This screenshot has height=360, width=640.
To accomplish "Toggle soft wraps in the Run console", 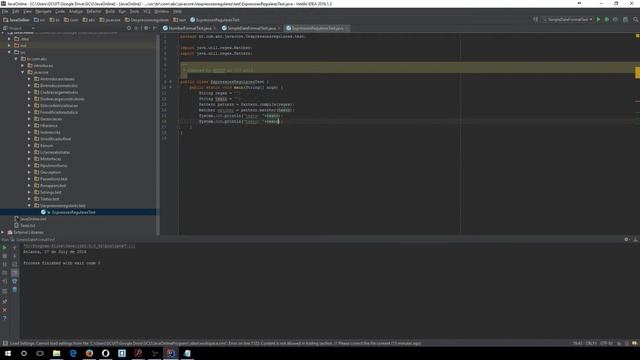I will pyautogui.click(x=14, y=264).
